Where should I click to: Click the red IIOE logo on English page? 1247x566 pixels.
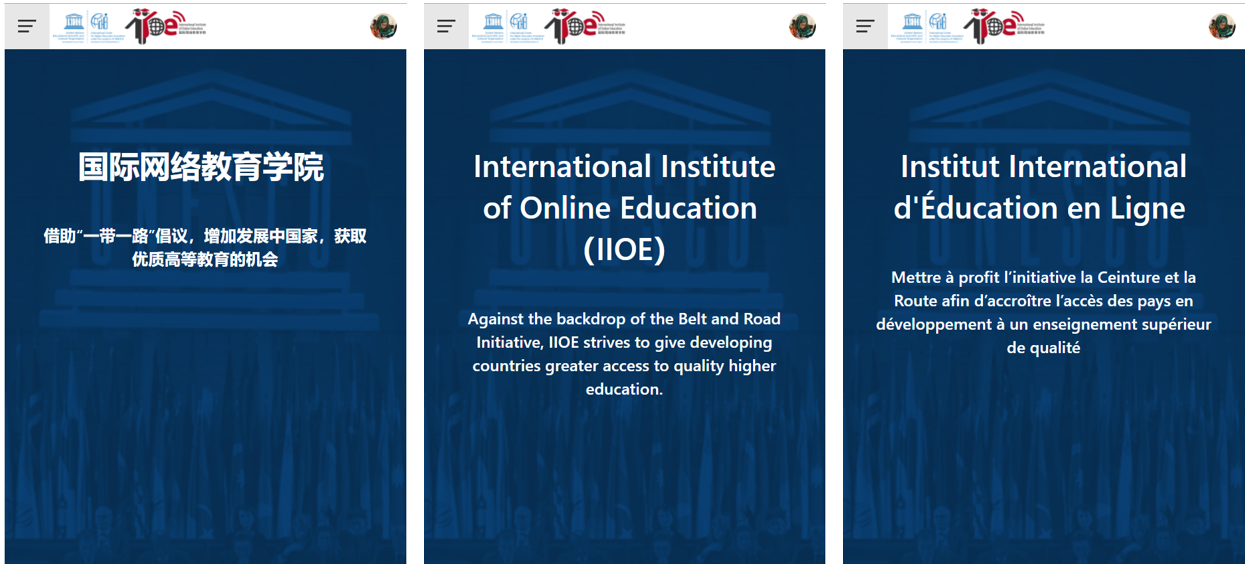(574, 25)
